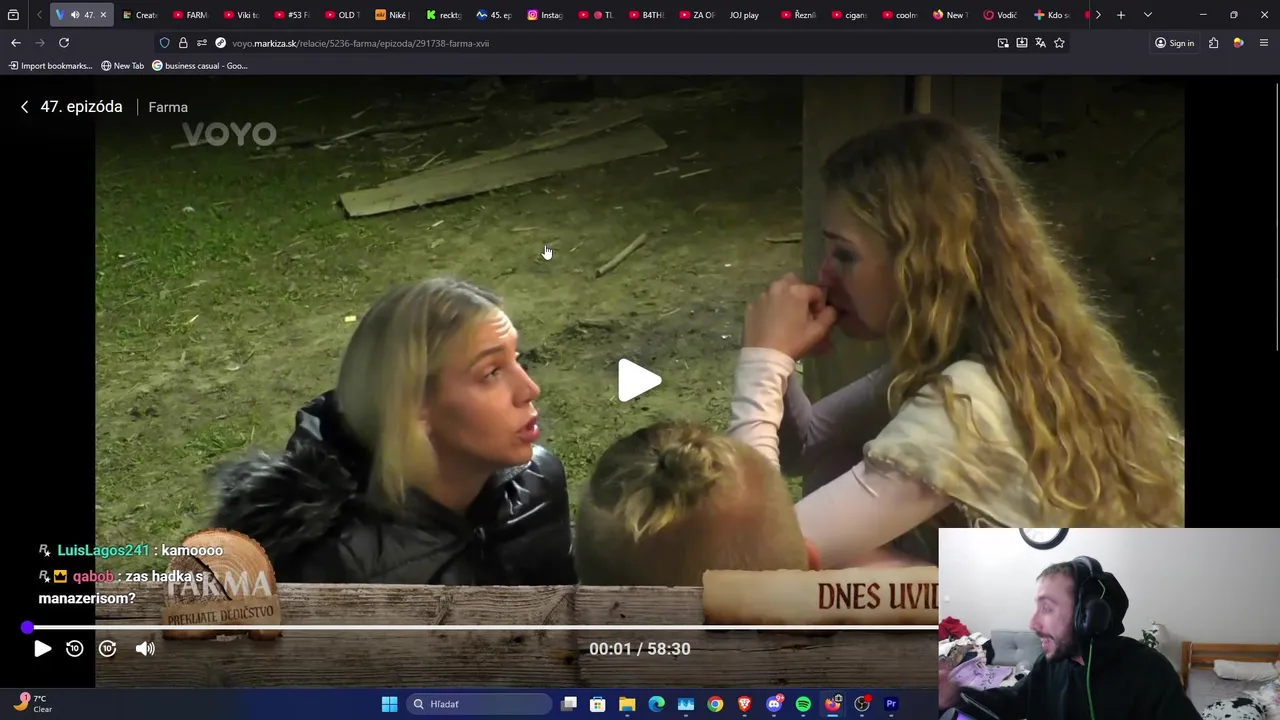Open the browser hamburger menu
1280x720 pixels.
[x=1264, y=43]
